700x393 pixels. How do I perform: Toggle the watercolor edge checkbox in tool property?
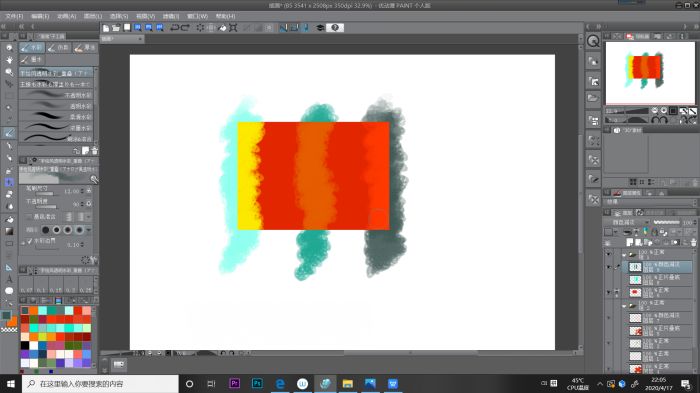click(x=29, y=241)
